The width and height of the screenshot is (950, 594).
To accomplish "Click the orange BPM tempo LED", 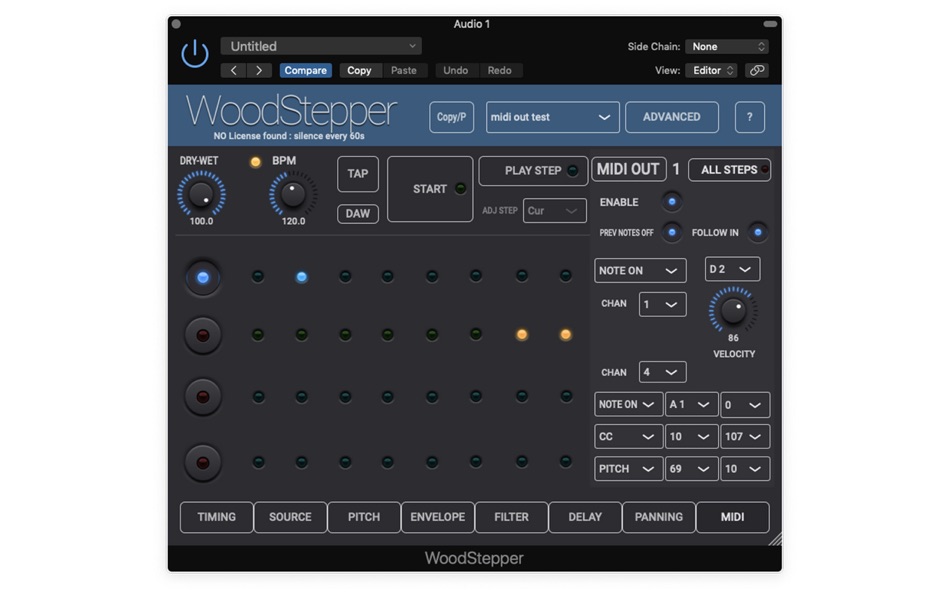I will (256, 162).
